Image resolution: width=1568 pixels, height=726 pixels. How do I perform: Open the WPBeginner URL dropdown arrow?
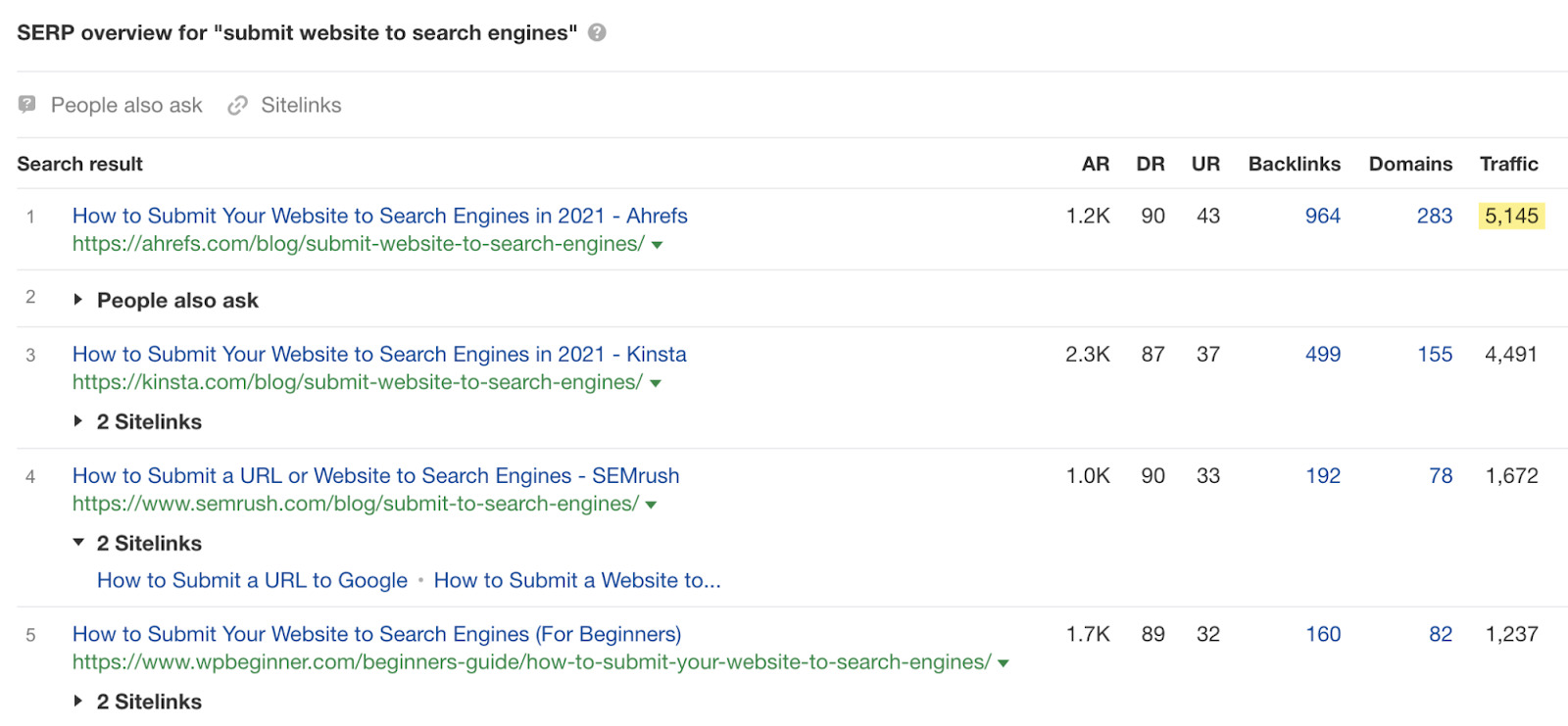[x=1004, y=663]
